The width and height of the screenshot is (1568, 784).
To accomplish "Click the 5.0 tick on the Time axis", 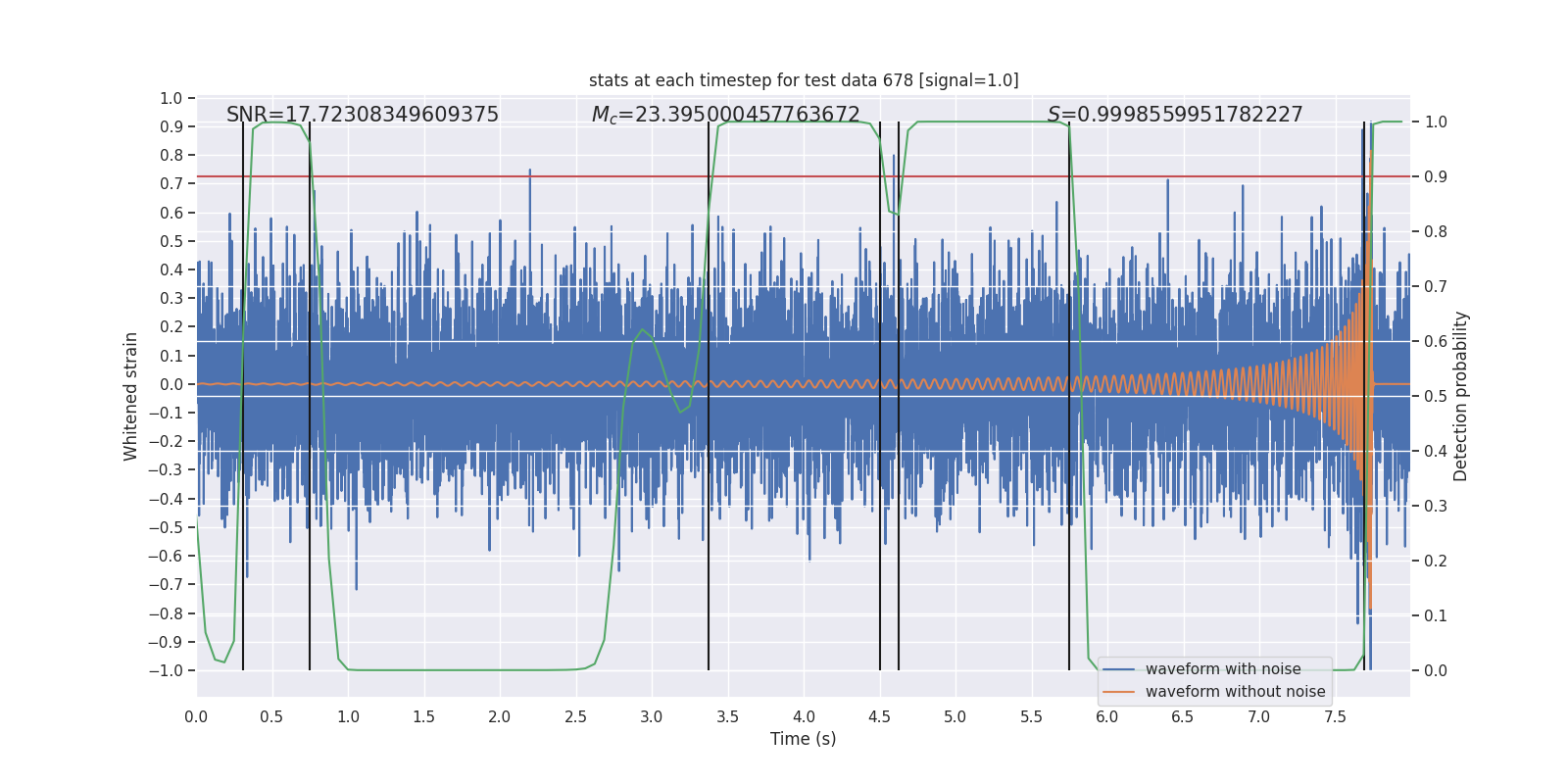I will point(955,717).
